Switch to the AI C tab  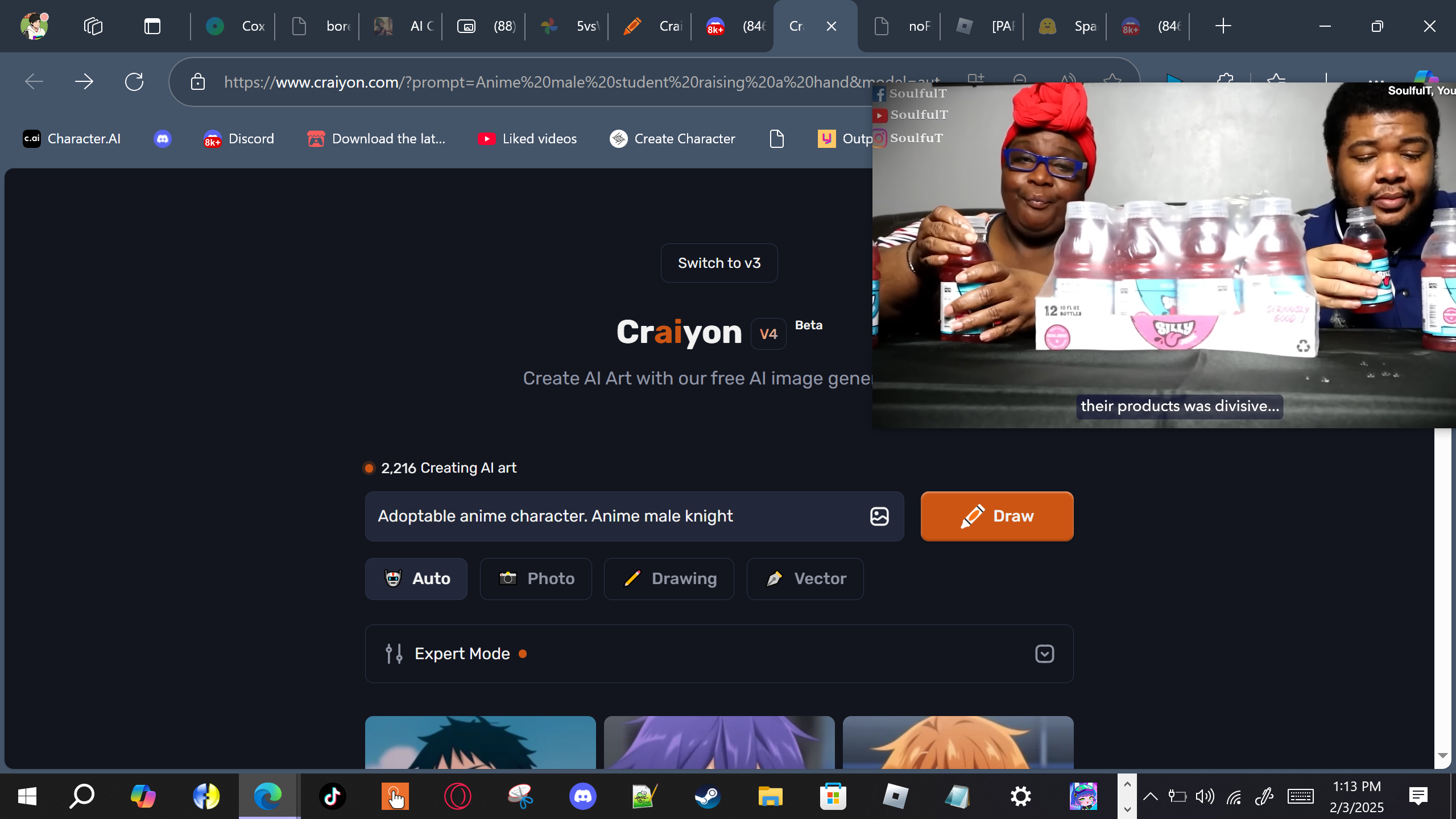click(403, 26)
